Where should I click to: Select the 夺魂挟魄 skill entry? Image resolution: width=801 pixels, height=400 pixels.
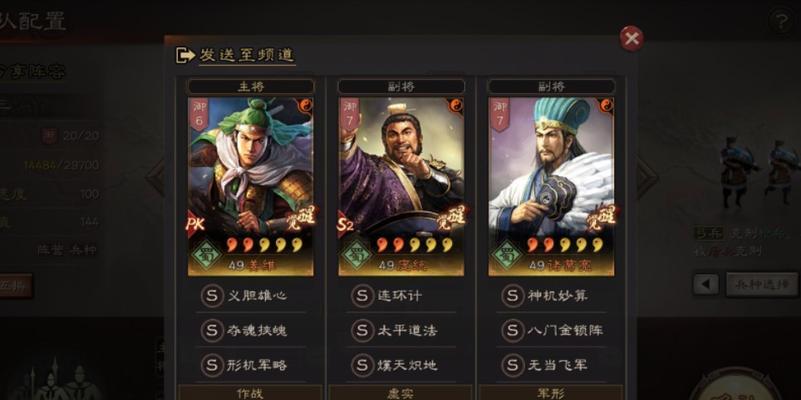(251, 331)
